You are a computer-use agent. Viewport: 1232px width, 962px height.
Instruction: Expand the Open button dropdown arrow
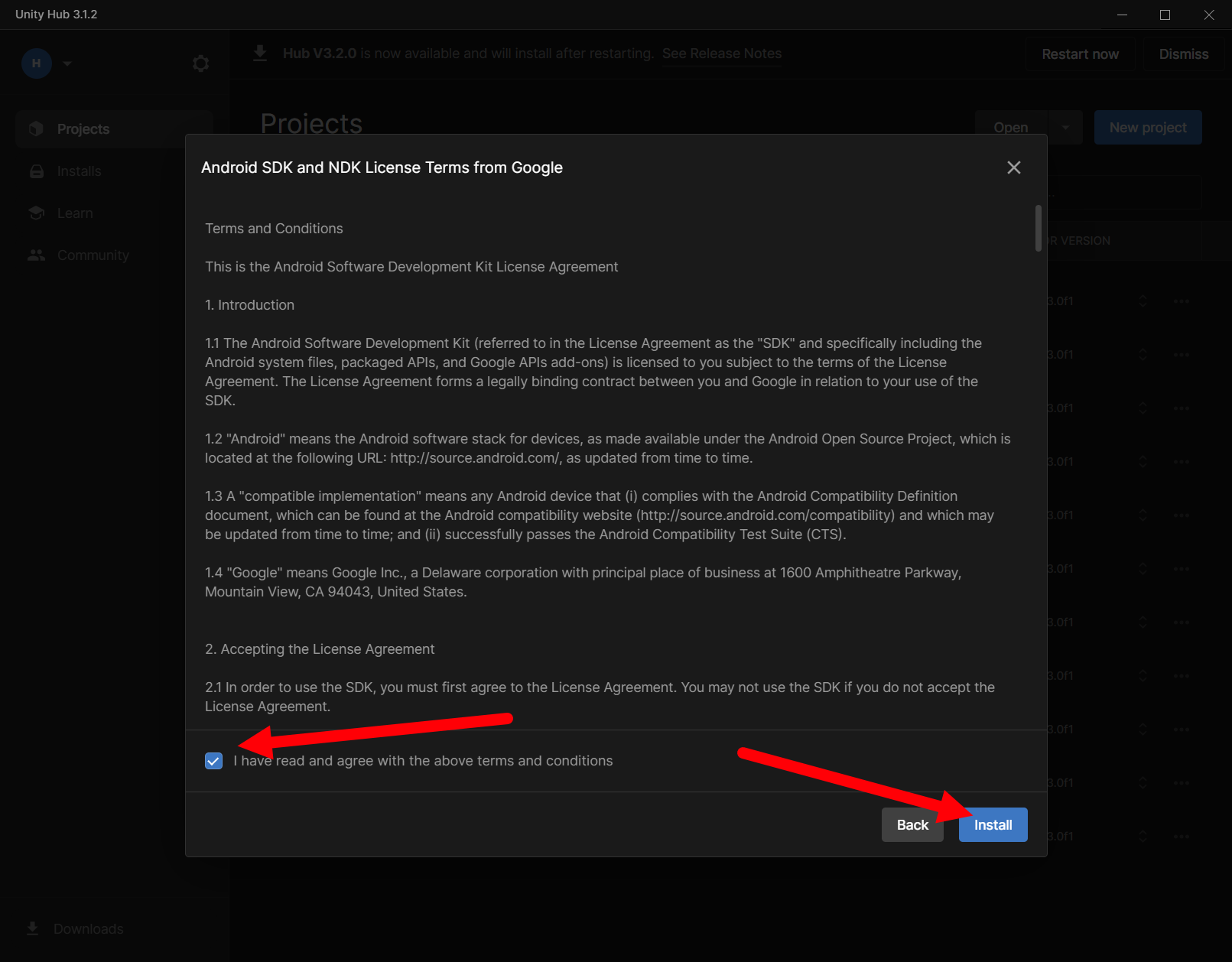(x=1065, y=128)
